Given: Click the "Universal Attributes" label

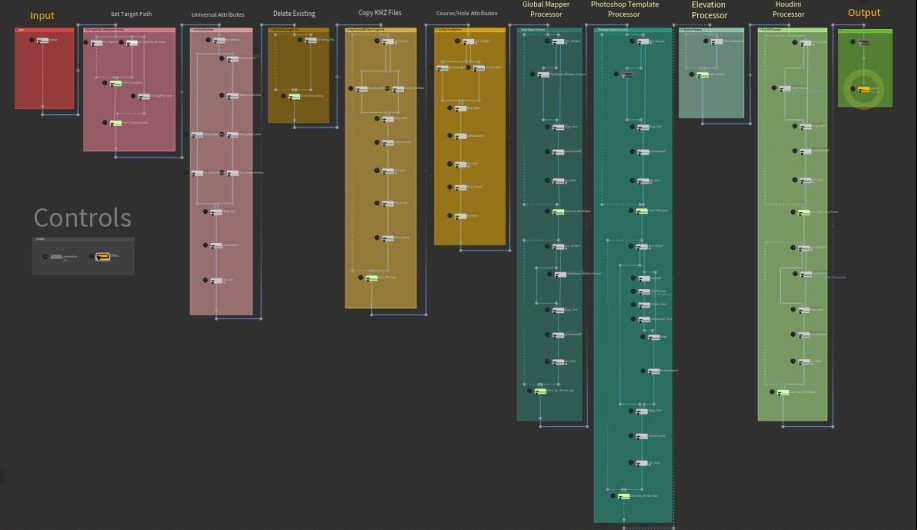Looking at the screenshot, I should [x=218, y=15].
